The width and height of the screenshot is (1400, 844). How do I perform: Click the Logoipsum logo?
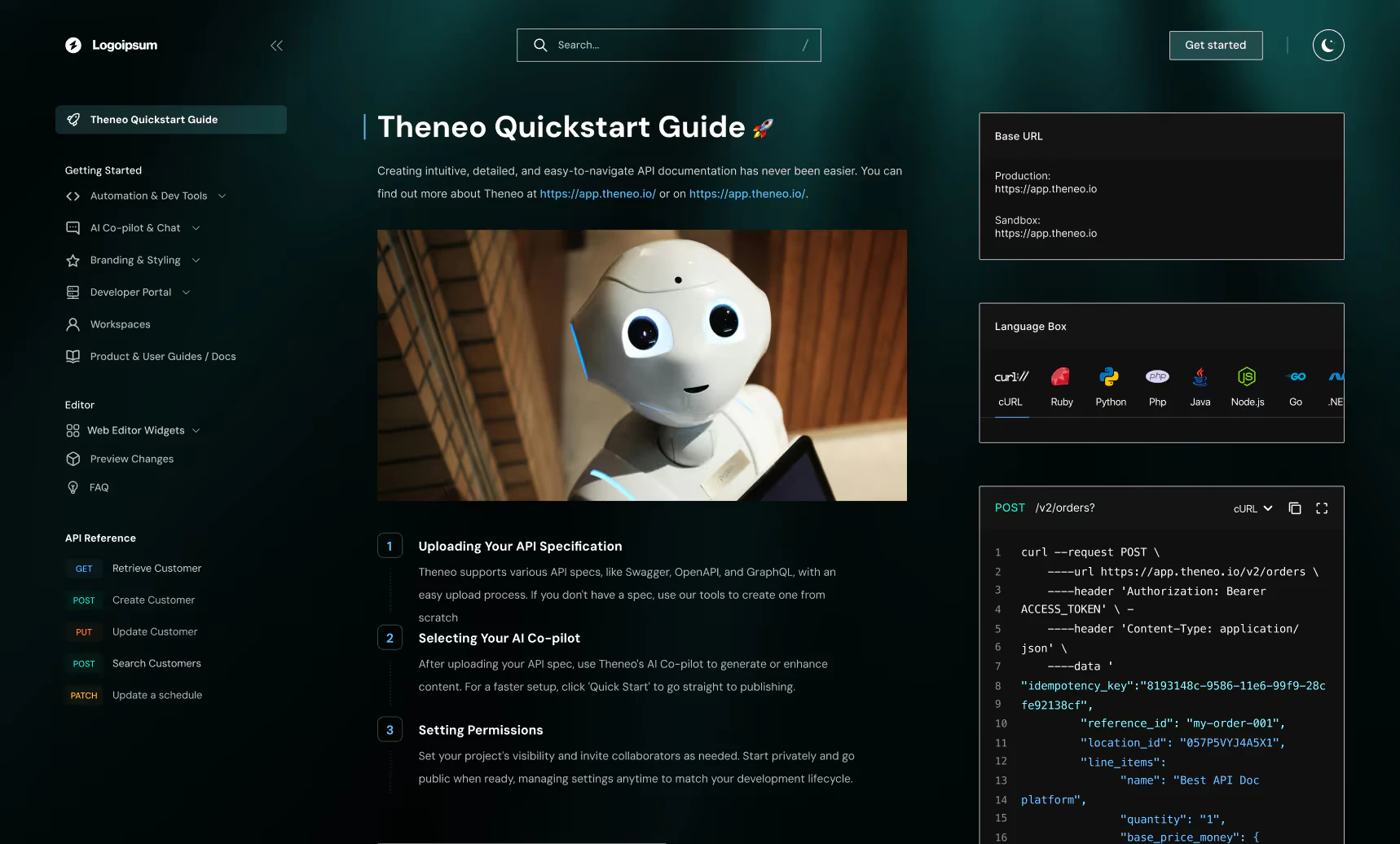pyautogui.click(x=110, y=45)
